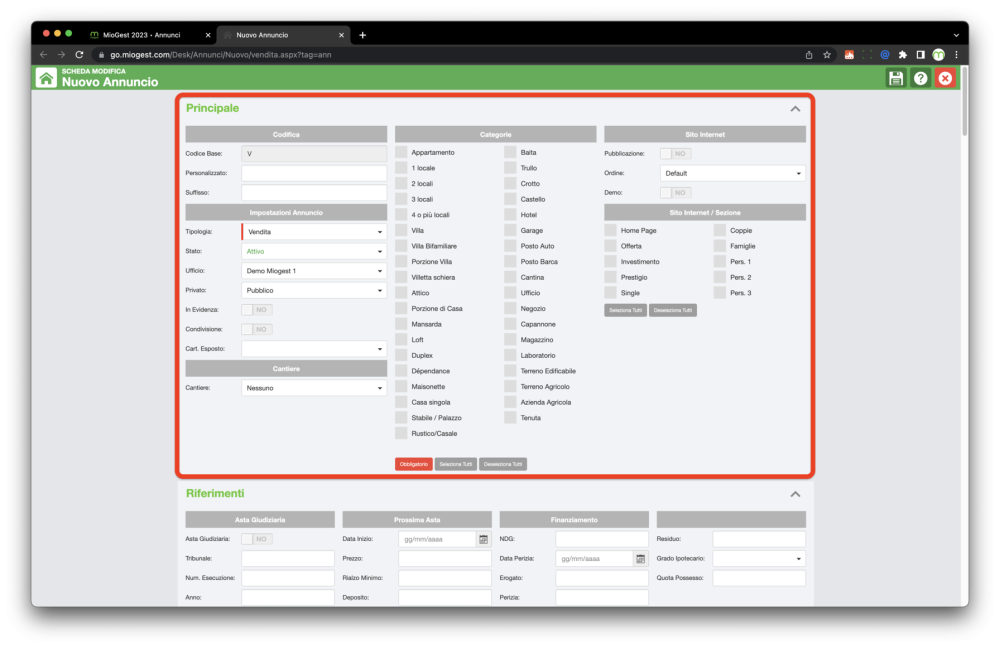Enable Condivisione switch
The width and height of the screenshot is (1000, 648).
[x=256, y=329]
